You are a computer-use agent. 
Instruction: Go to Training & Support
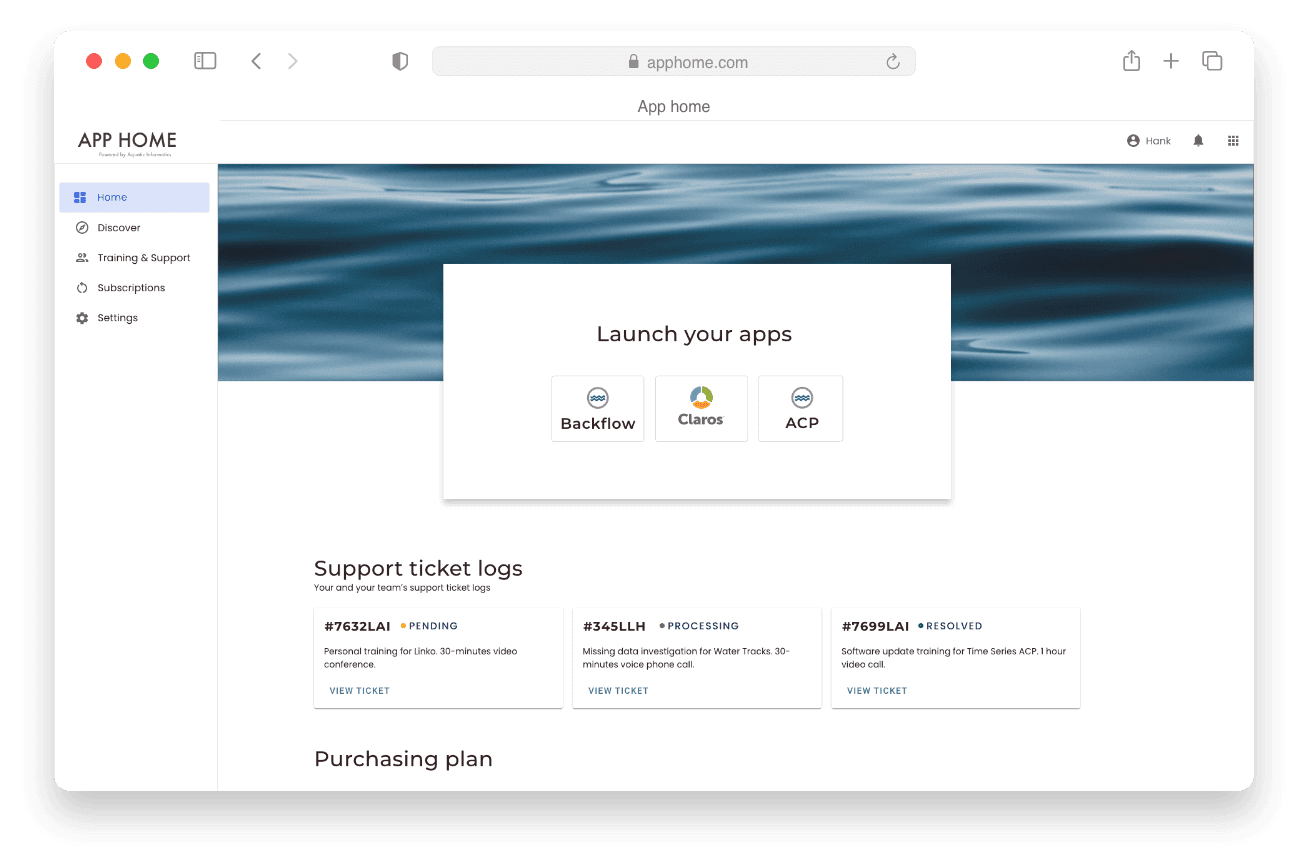(x=143, y=258)
